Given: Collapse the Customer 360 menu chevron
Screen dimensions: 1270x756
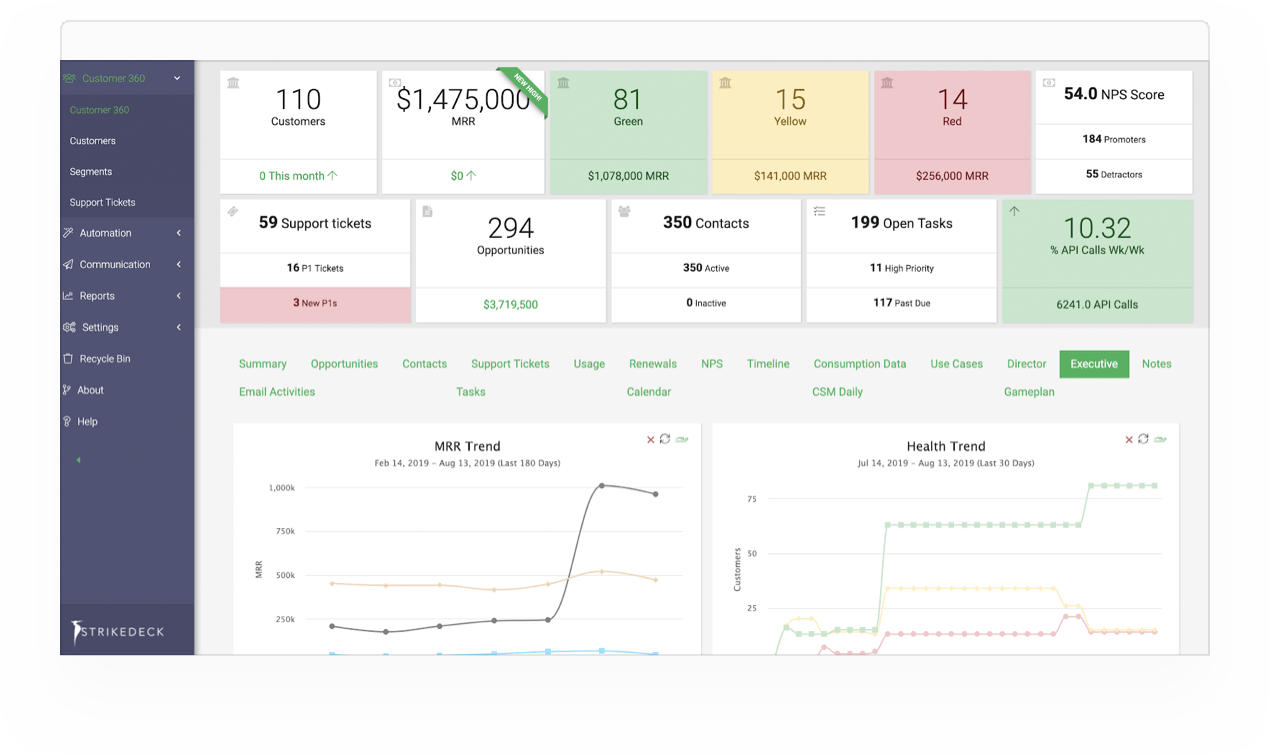Looking at the screenshot, I should click(x=177, y=78).
